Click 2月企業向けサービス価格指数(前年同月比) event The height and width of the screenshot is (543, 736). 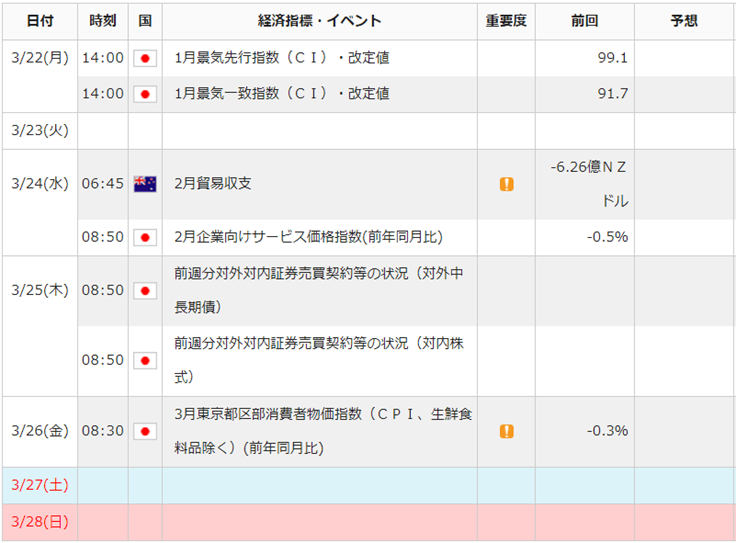[308, 237]
